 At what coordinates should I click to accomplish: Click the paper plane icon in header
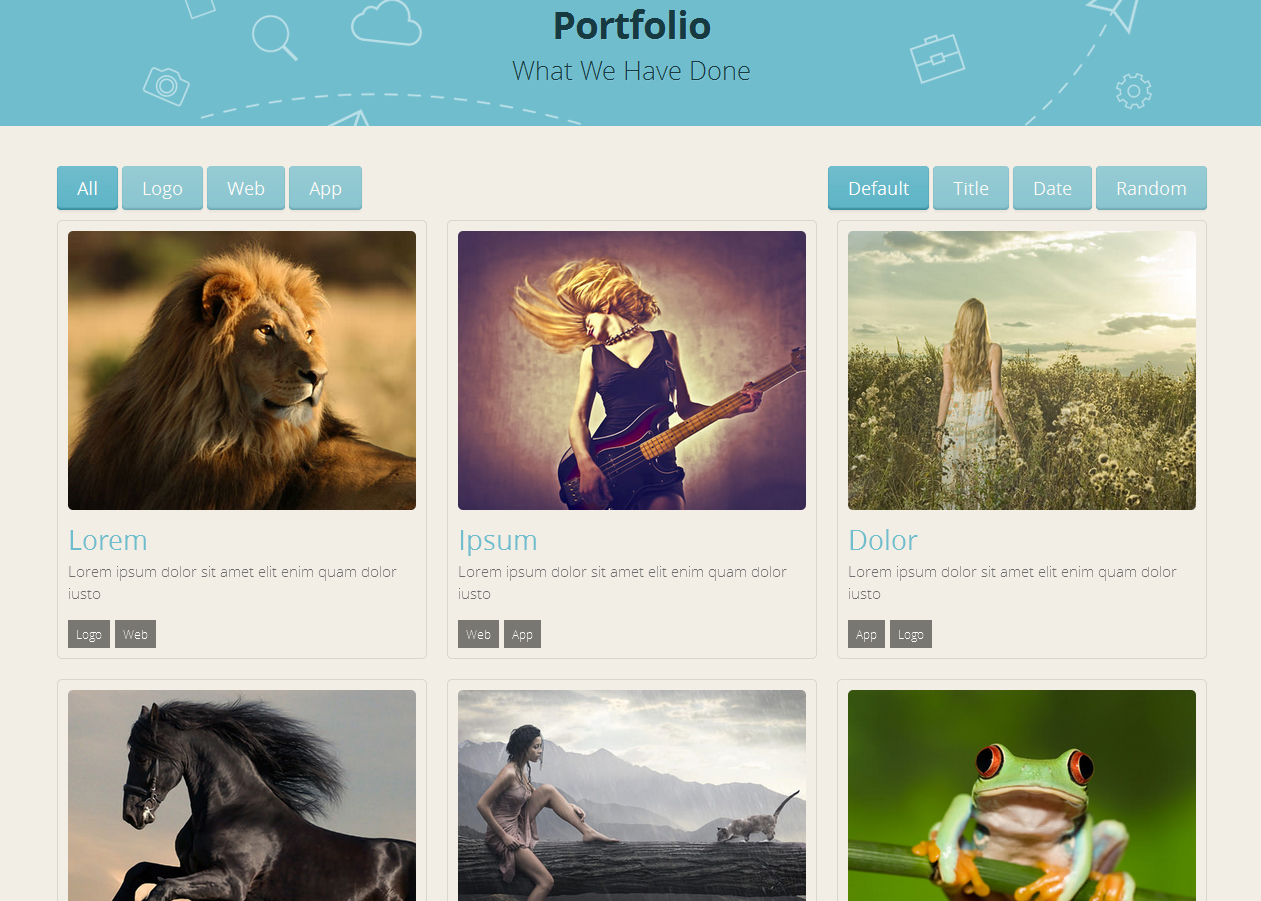(1118, 13)
